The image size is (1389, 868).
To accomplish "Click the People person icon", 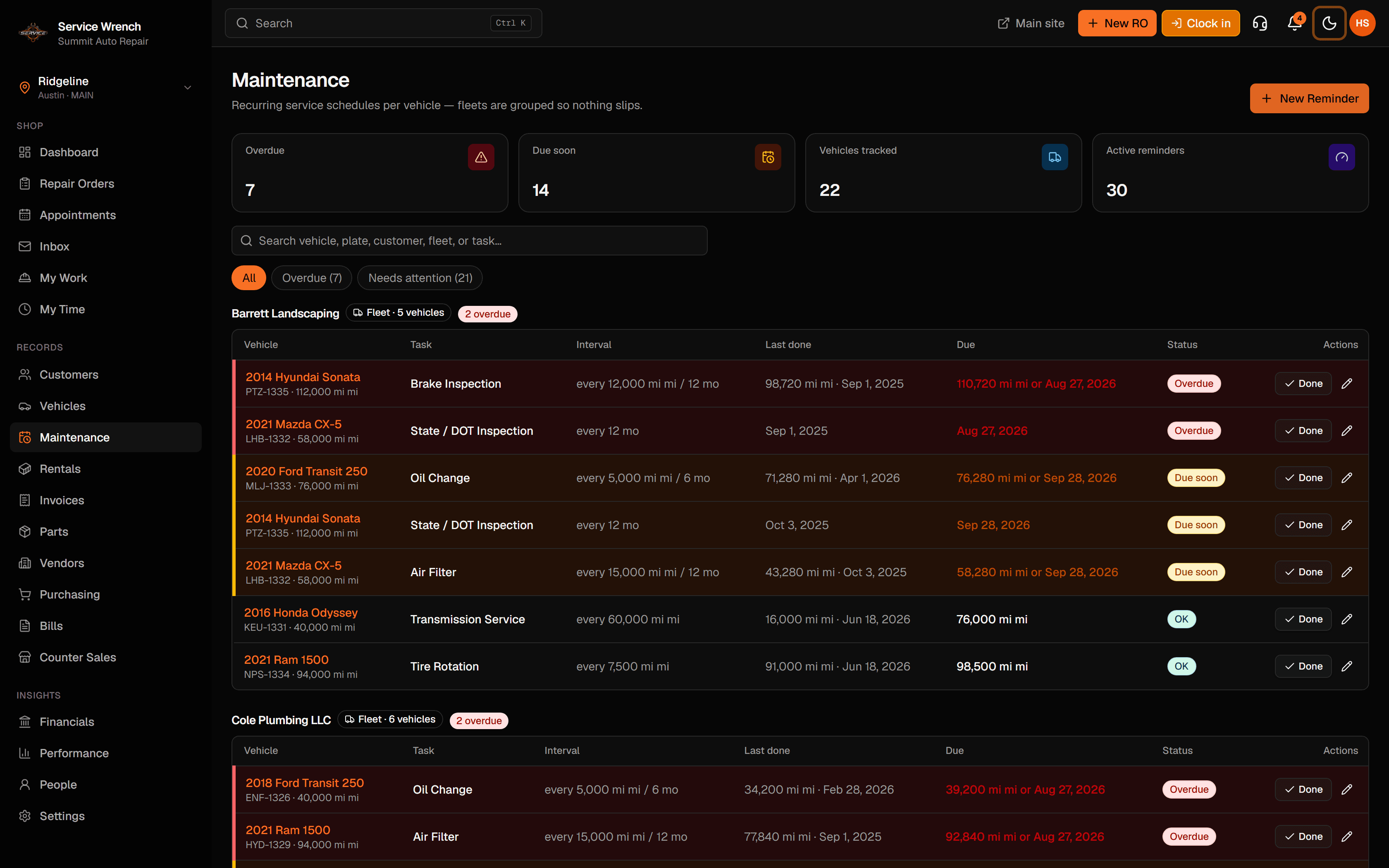I will 25,785.
